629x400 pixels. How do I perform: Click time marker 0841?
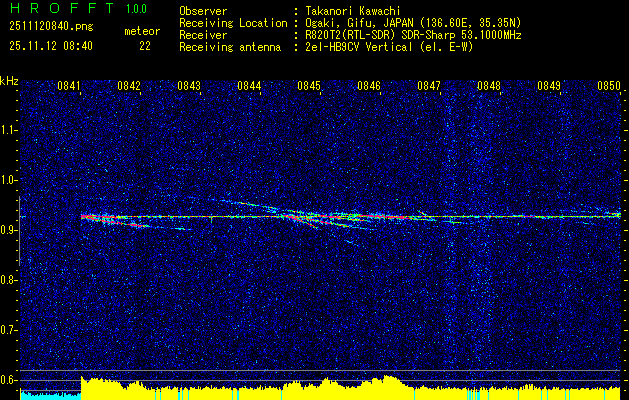tap(69, 86)
